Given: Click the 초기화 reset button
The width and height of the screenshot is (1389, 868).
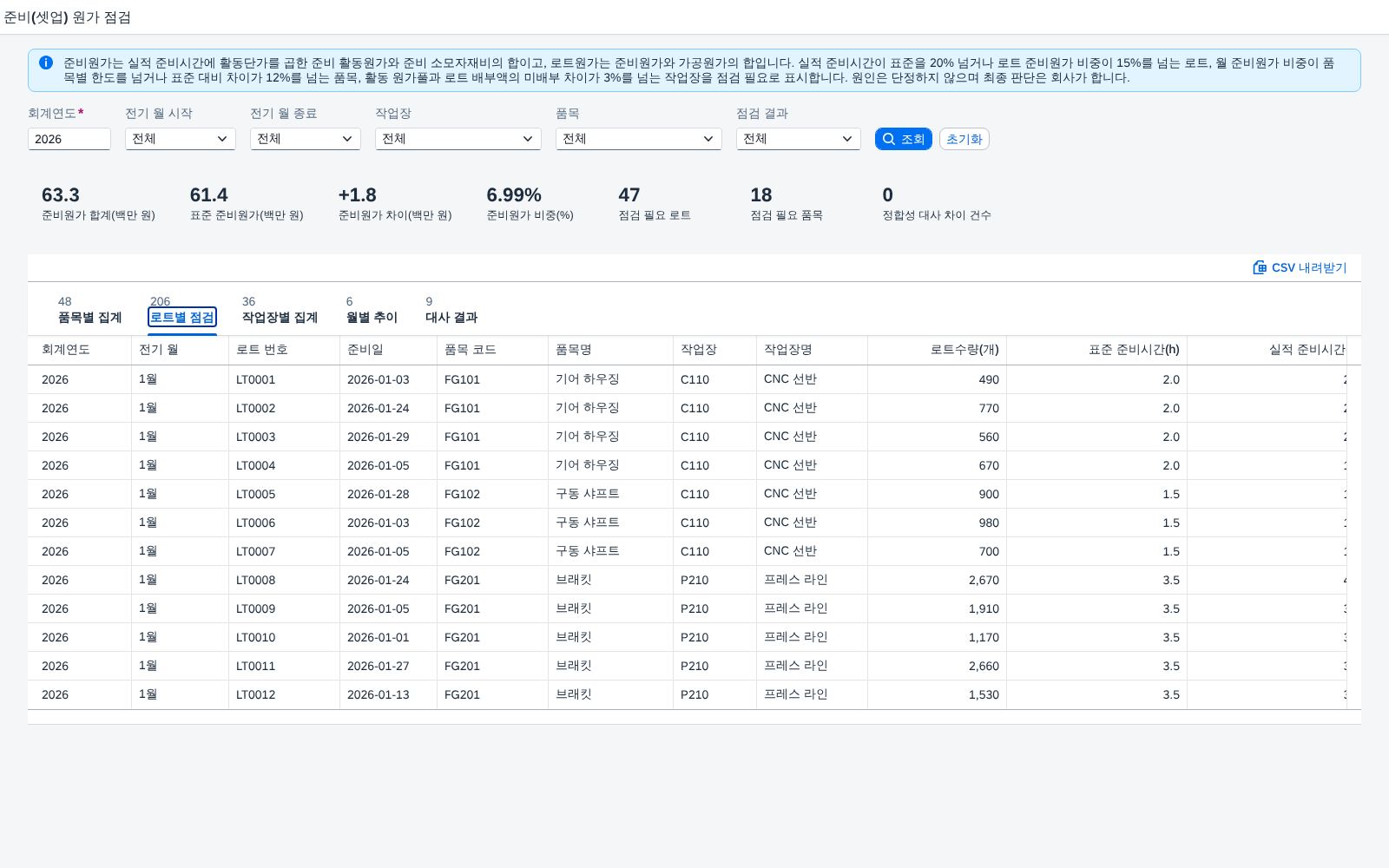Looking at the screenshot, I should [x=964, y=139].
